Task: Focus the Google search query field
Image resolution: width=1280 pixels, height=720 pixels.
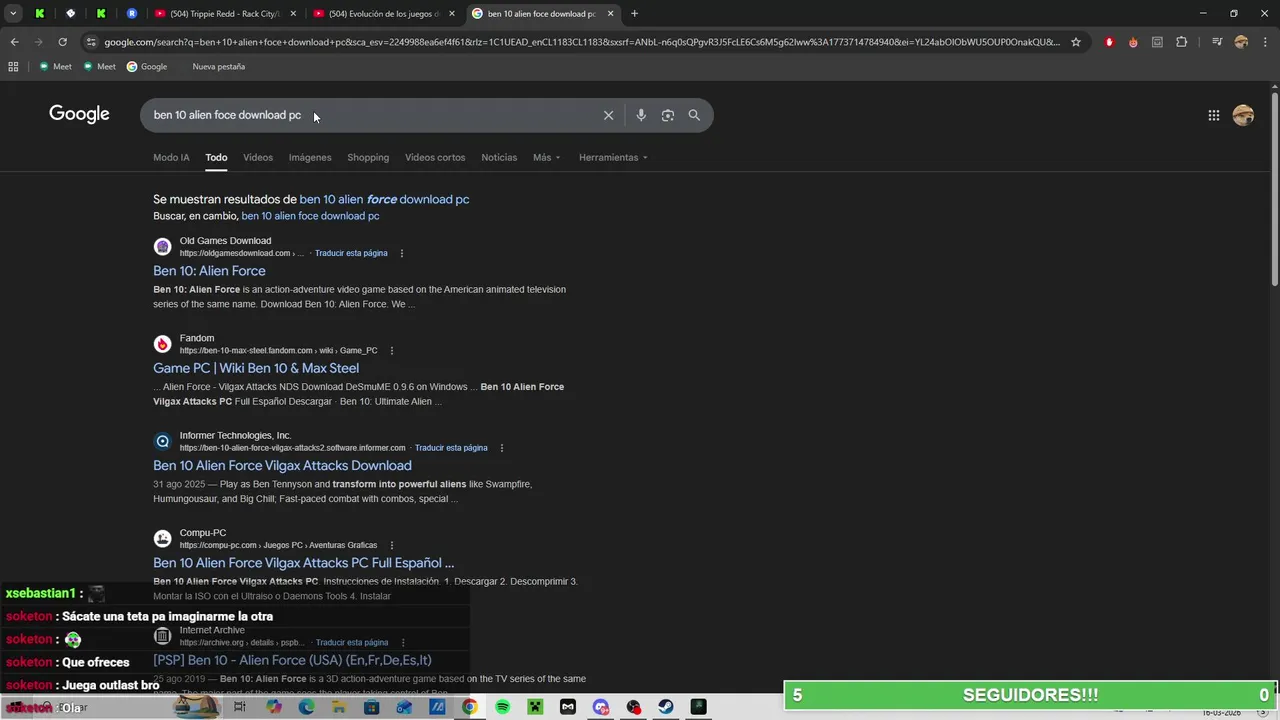Action: 370,115
